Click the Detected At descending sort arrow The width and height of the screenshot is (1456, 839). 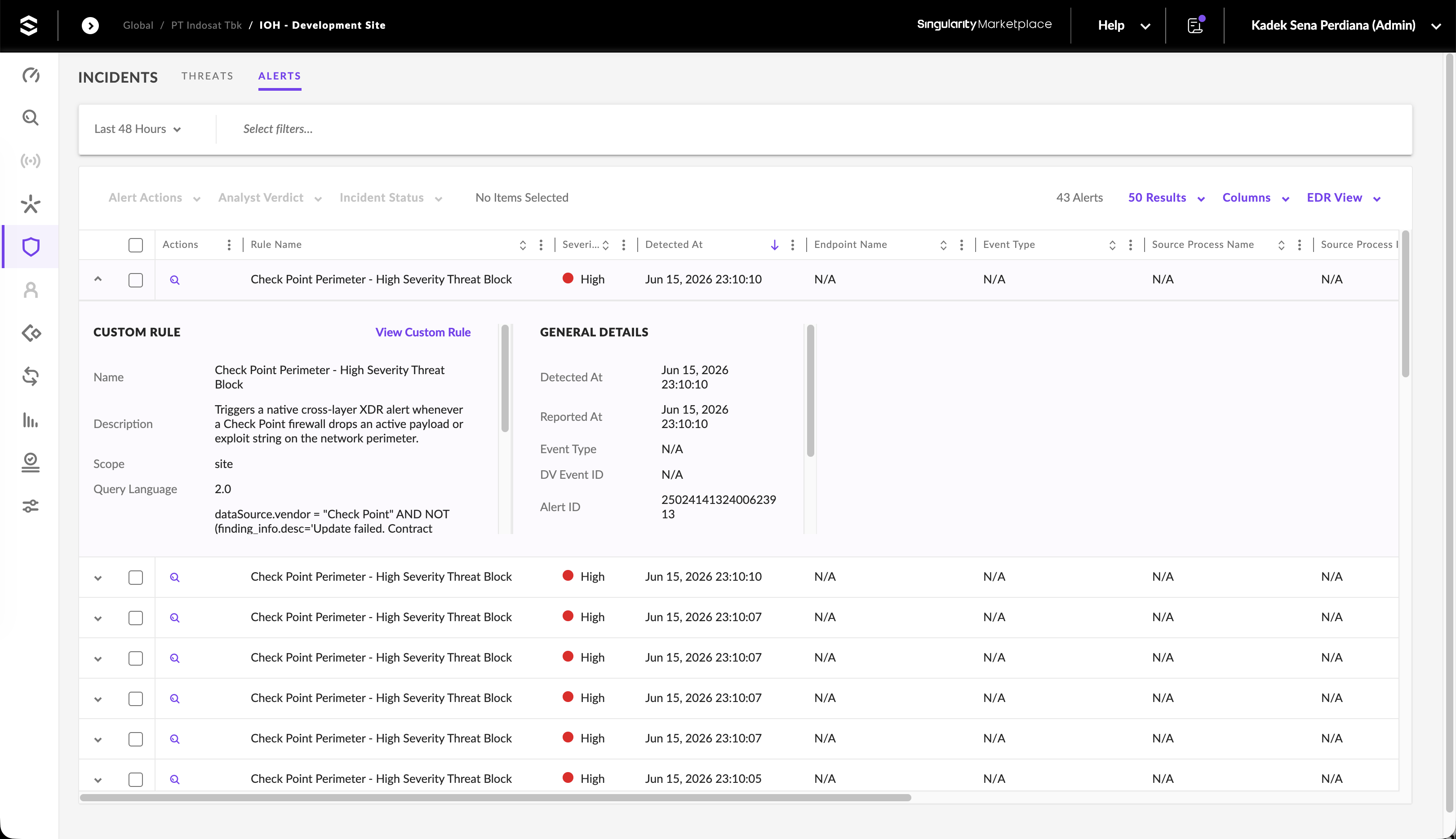coord(775,245)
